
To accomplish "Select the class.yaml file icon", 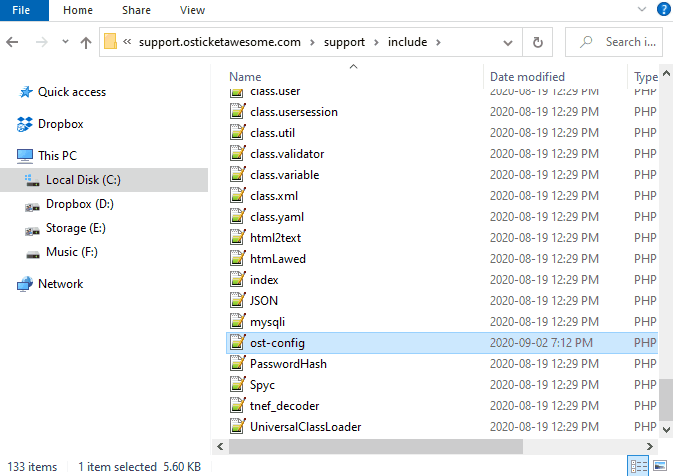I will (x=237, y=217).
